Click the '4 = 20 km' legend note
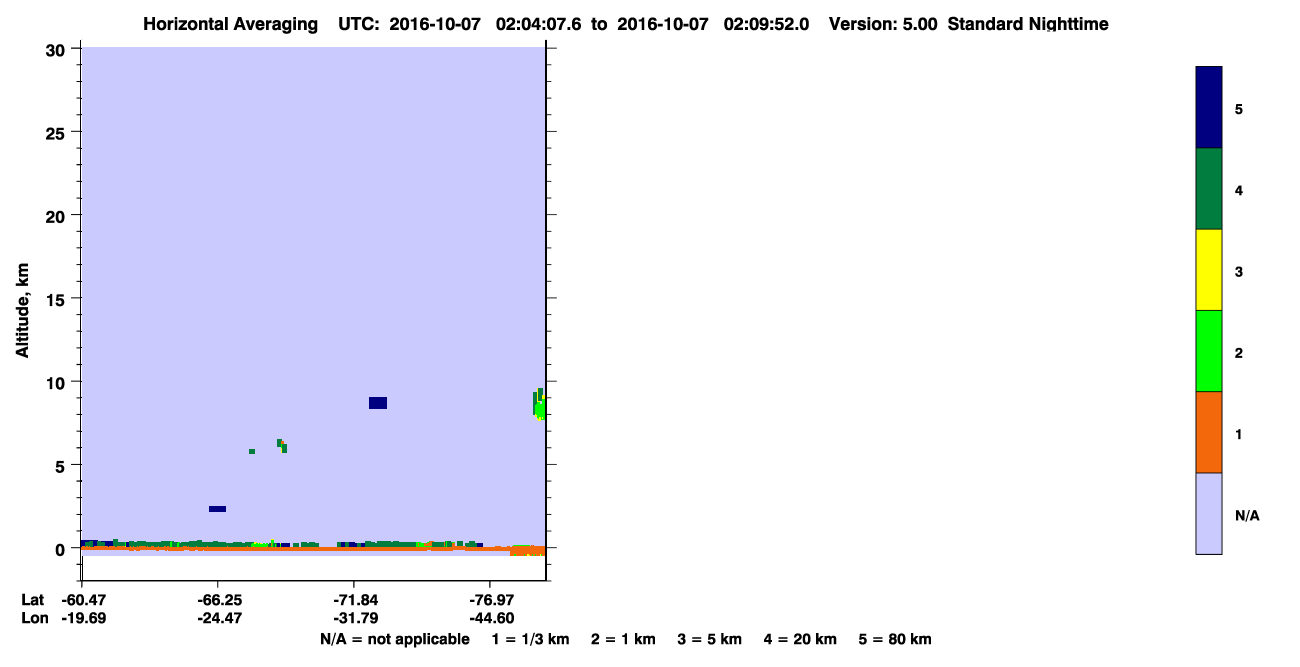Viewport: 1300px width, 667px height. coord(801,639)
